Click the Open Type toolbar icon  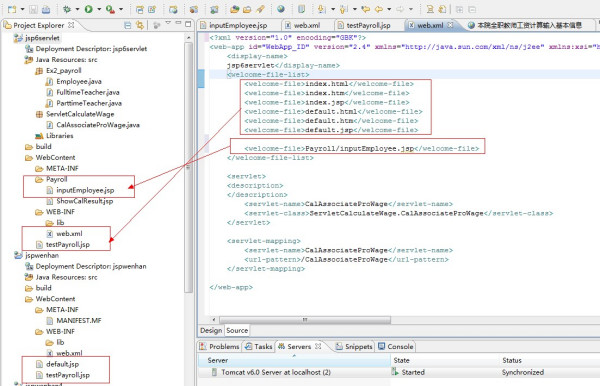click(x=235, y=9)
